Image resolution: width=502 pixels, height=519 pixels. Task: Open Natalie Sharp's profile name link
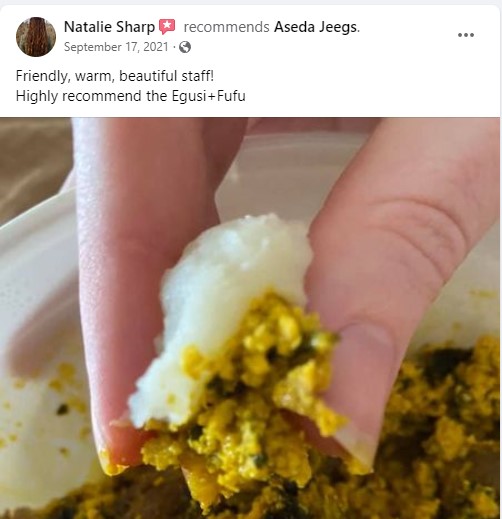coord(109,27)
